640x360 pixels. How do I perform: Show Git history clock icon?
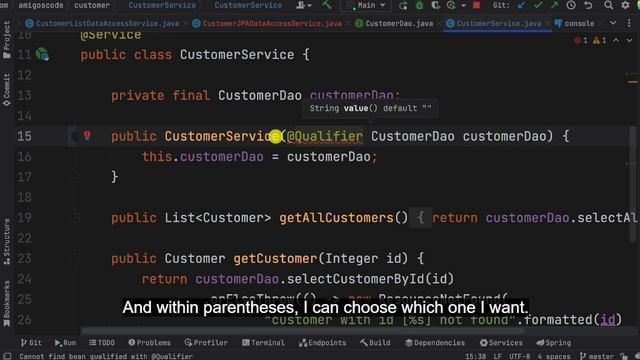pyautogui.click(x=571, y=5)
